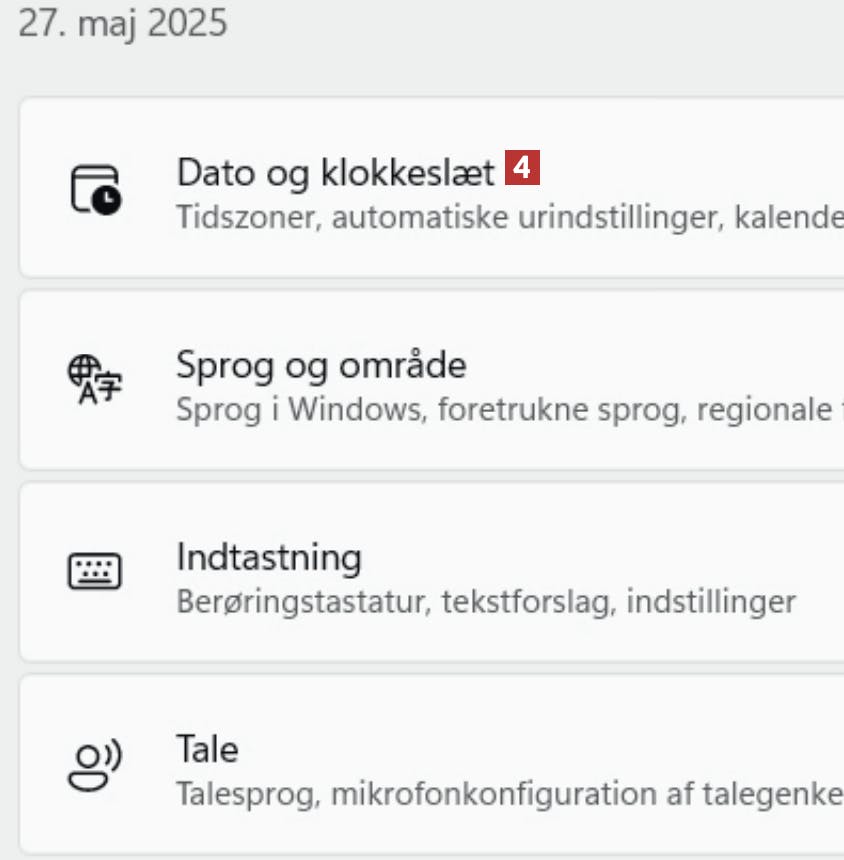Open the "Sprog og område" heading
Screen dimensions: 844x860
click(x=321, y=365)
